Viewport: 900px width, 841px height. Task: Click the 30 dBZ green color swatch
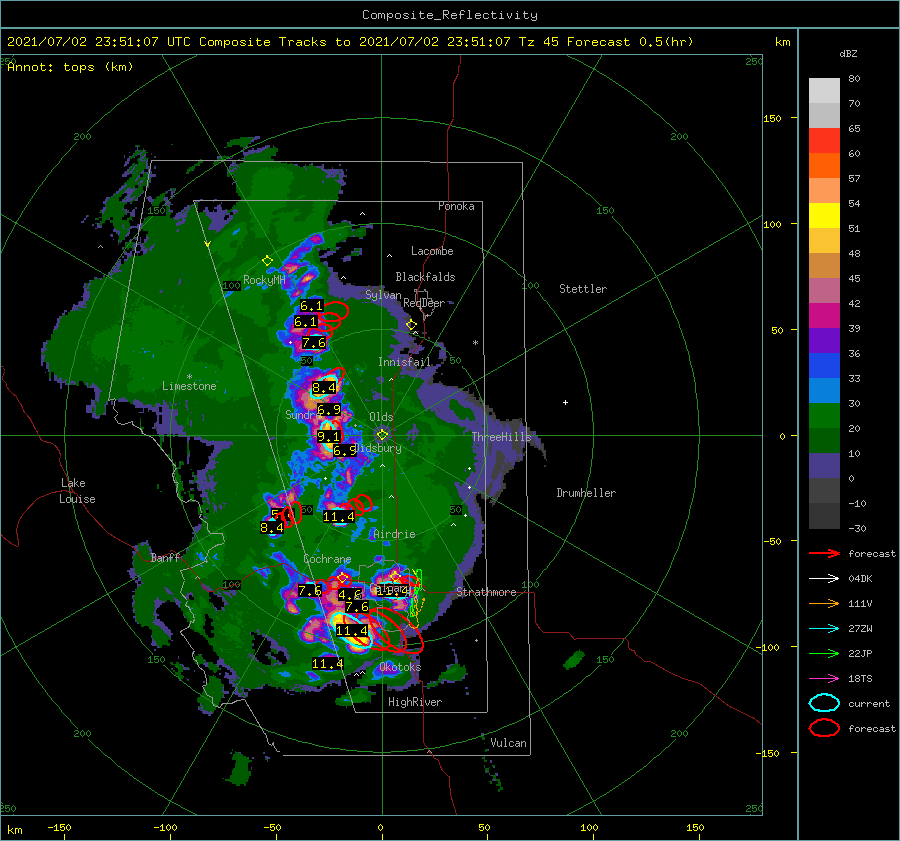click(x=824, y=415)
